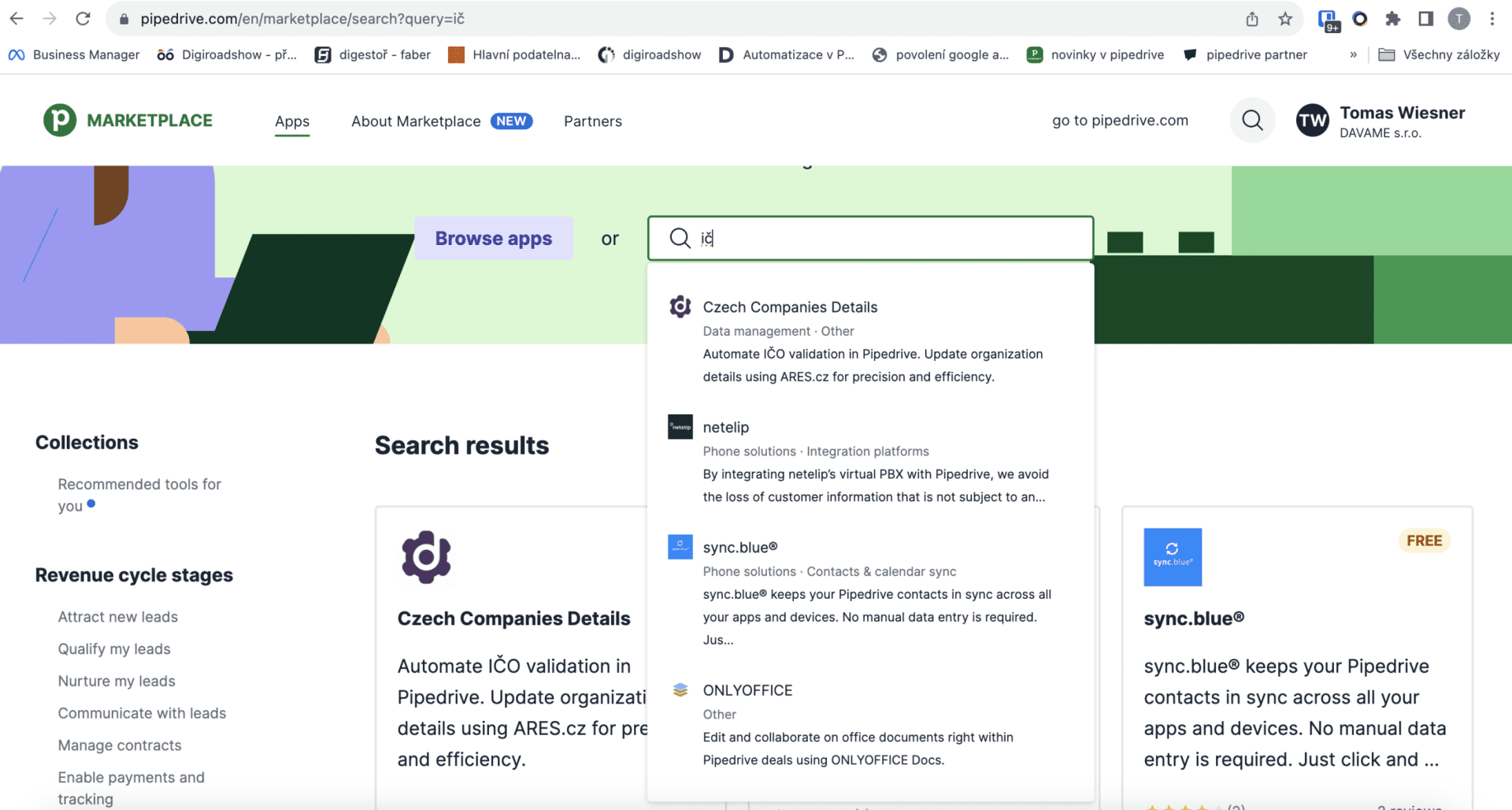Click the Pipedrive Marketplace logo
Screen dimensions: 1512x810
click(128, 121)
